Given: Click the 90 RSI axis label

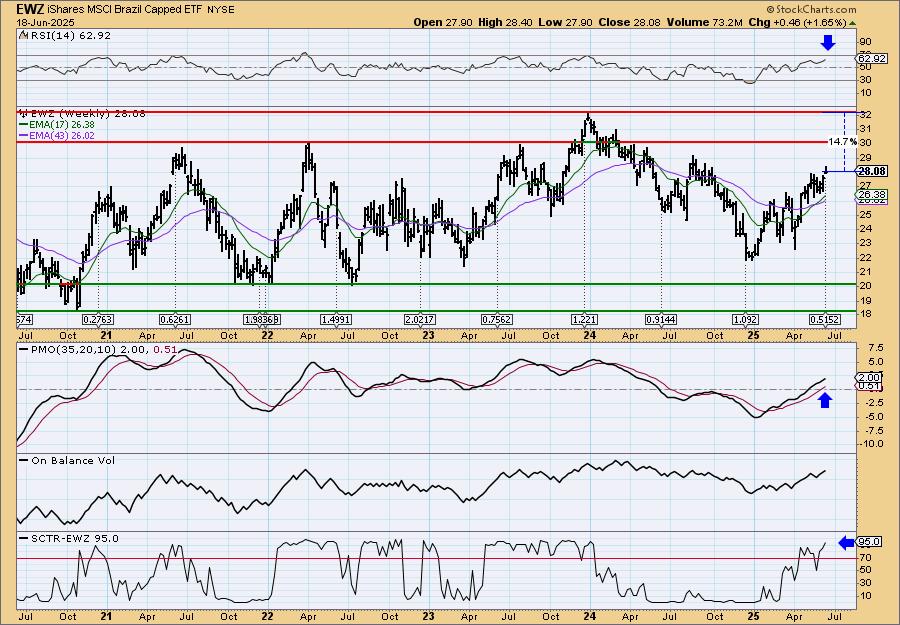Looking at the screenshot, I should (x=864, y=42).
